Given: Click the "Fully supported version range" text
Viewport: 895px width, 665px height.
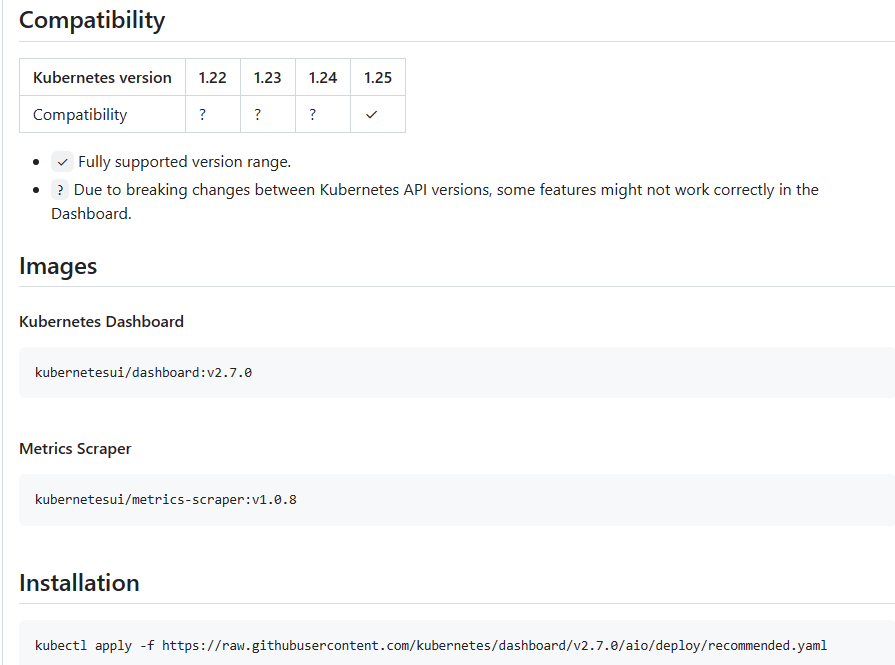Looking at the screenshot, I should (184, 162).
